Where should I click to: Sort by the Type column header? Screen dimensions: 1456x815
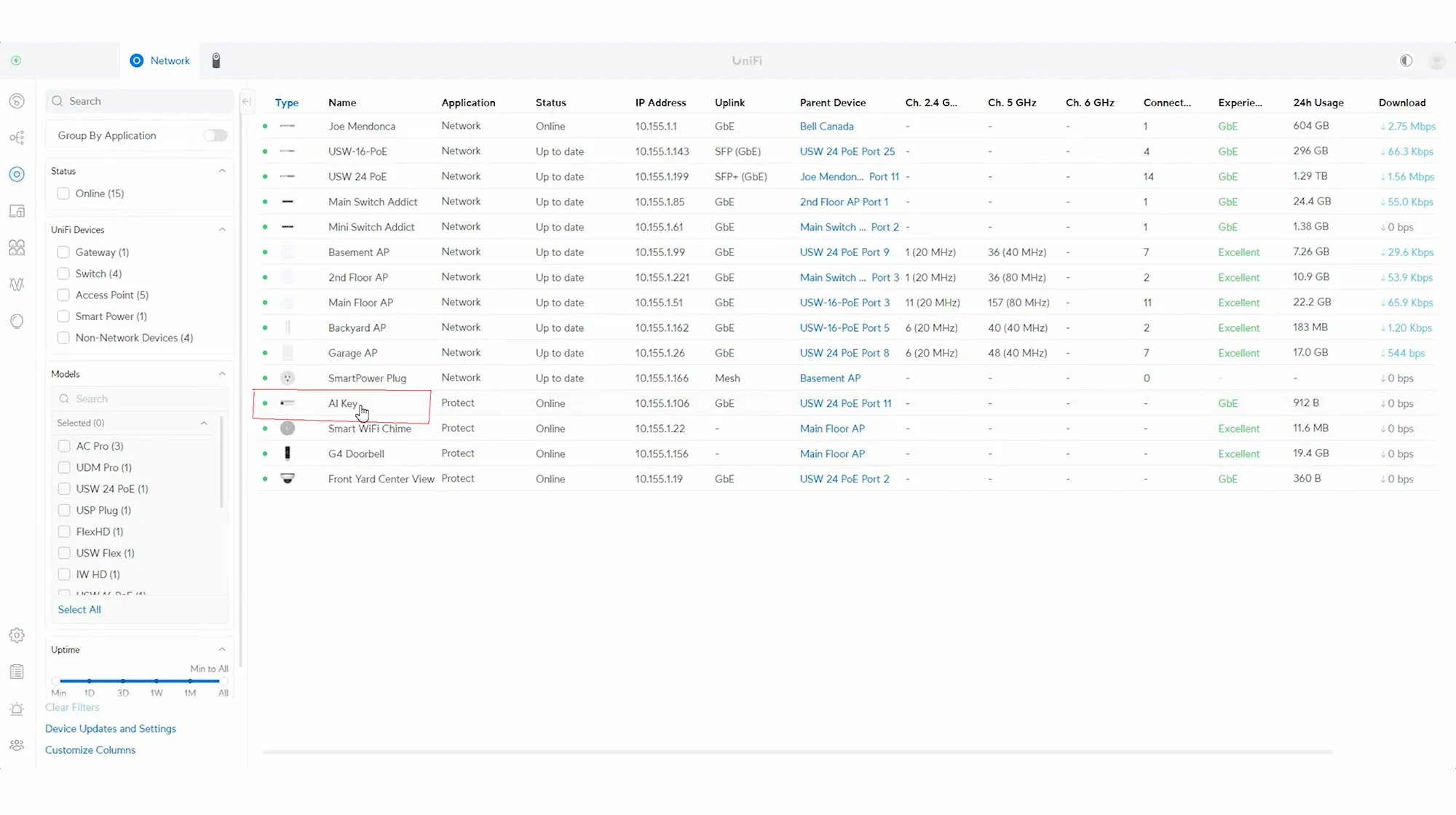(x=287, y=103)
